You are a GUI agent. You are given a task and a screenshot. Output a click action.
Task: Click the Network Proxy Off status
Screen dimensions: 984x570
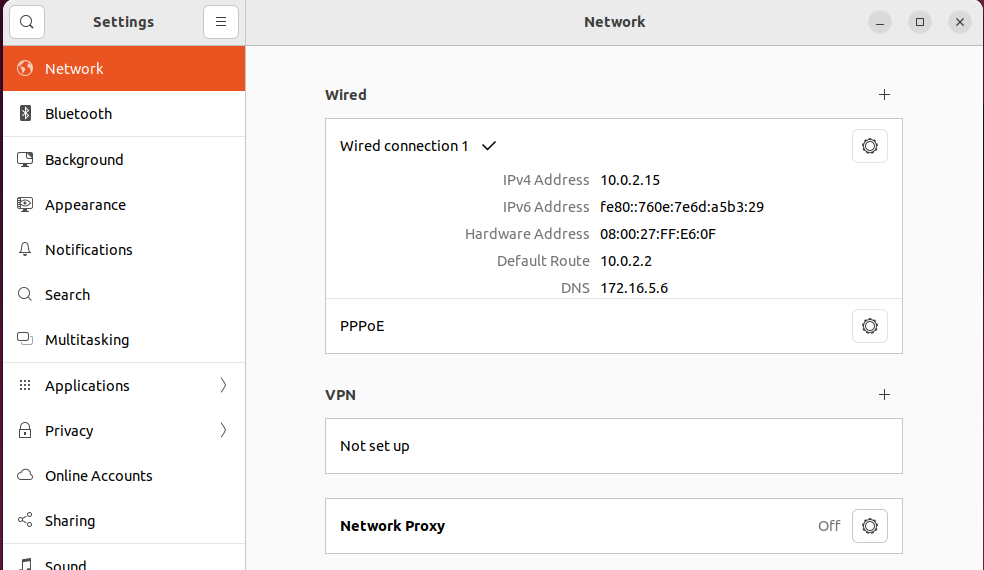pyautogui.click(x=829, y=526)
